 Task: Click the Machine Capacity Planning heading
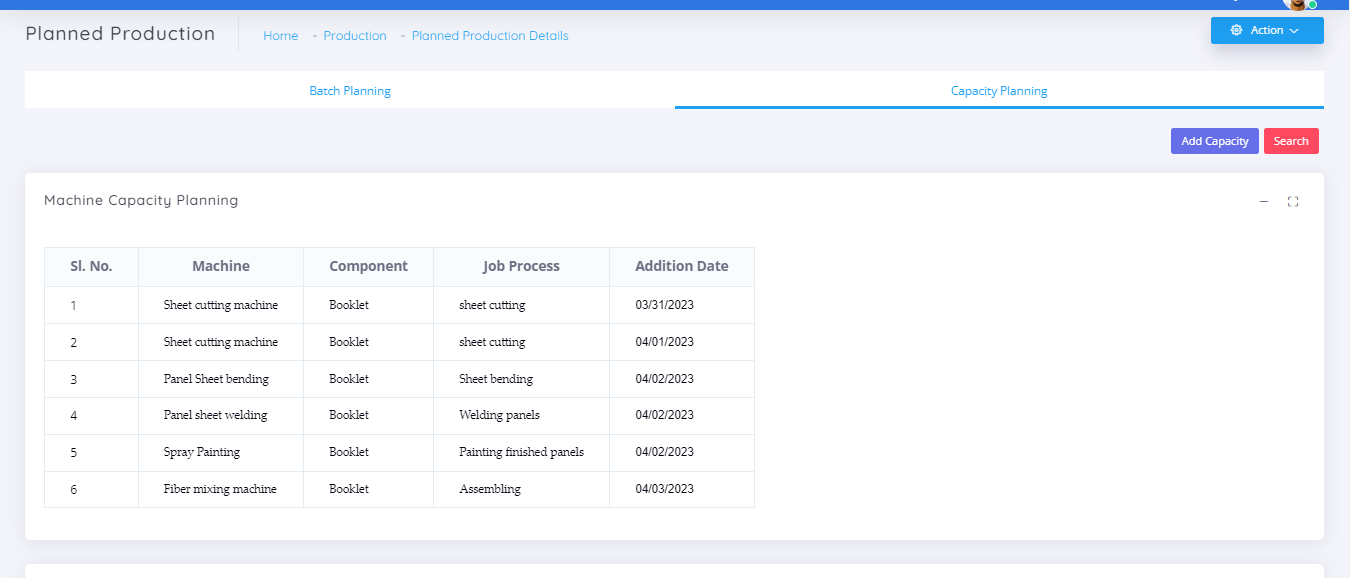141,200
